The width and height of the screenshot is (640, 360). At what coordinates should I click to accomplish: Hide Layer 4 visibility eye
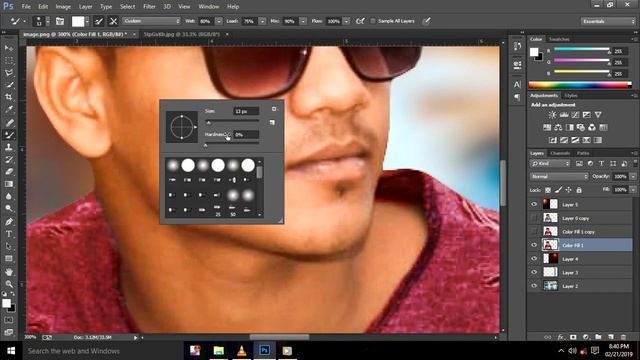(534, 259)
